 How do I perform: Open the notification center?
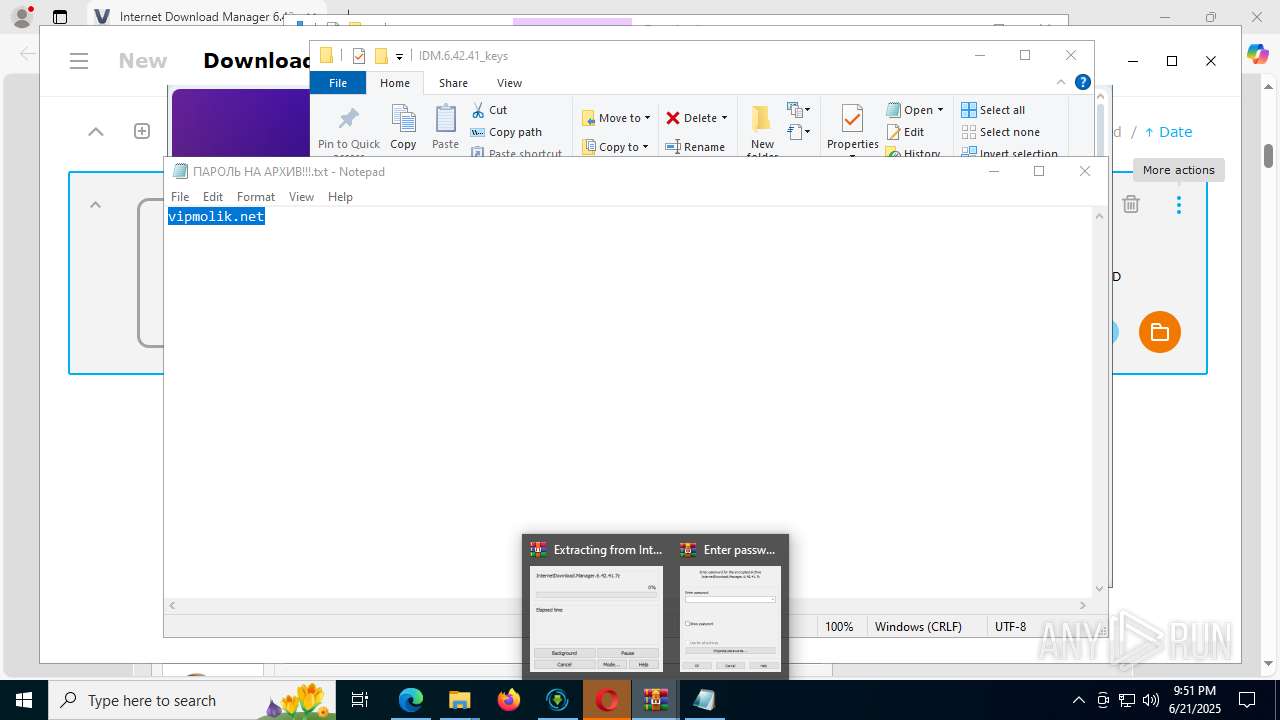[x=1247, y=700]
